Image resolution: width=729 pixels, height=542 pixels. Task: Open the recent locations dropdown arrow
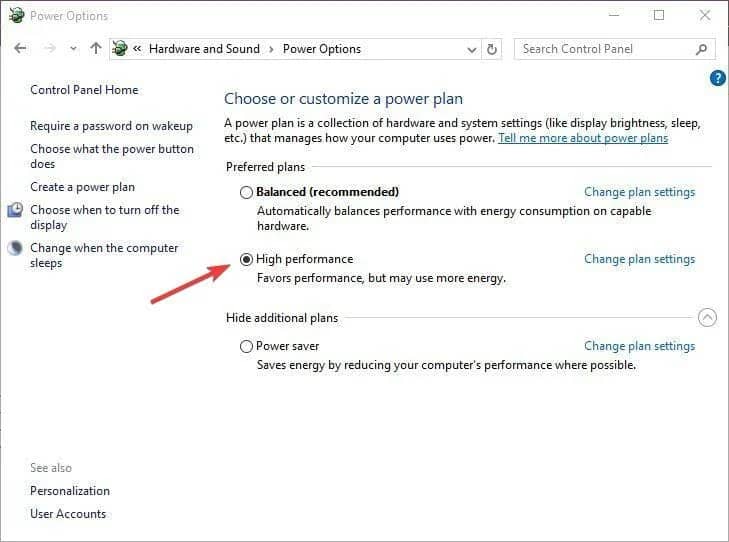click(x=74, y=49)
